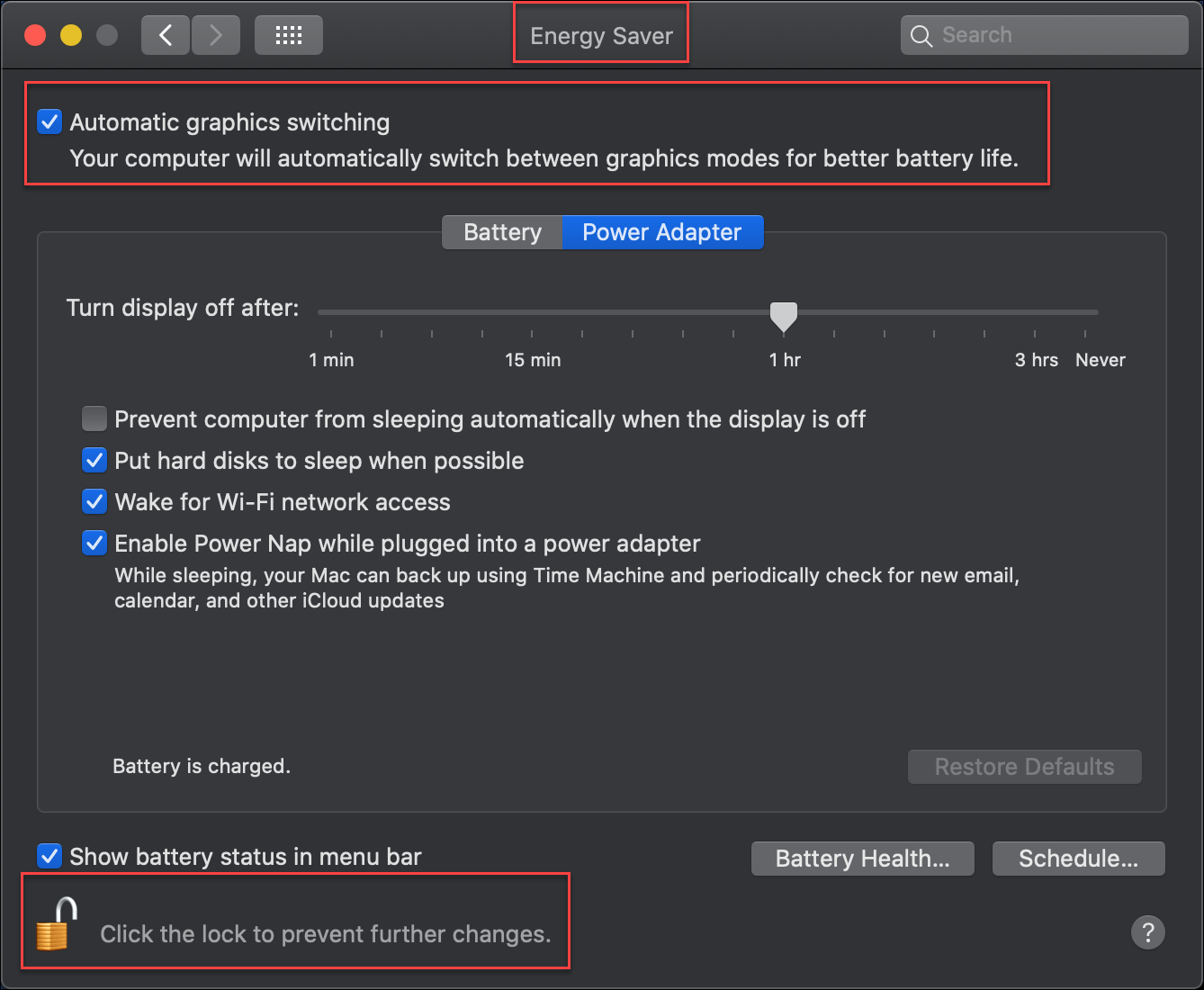Viewport: 1204px width, 990px height.
Task: Click the Restore Defaults button
Action: (x=1023, y=767)
